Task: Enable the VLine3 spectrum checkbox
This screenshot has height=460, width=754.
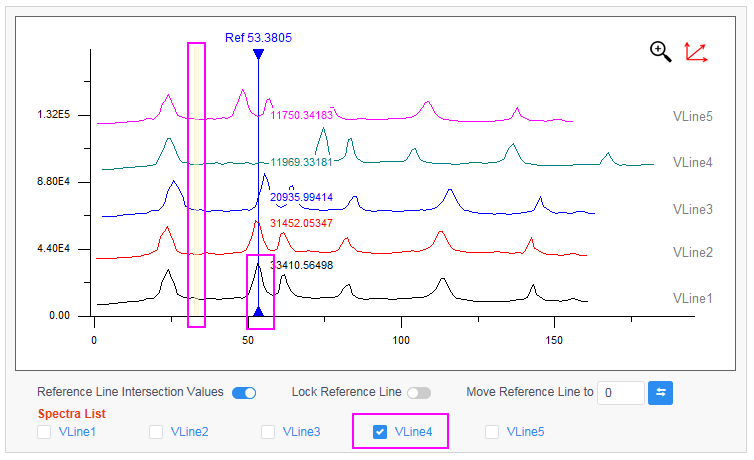Action: pos(268,432)
